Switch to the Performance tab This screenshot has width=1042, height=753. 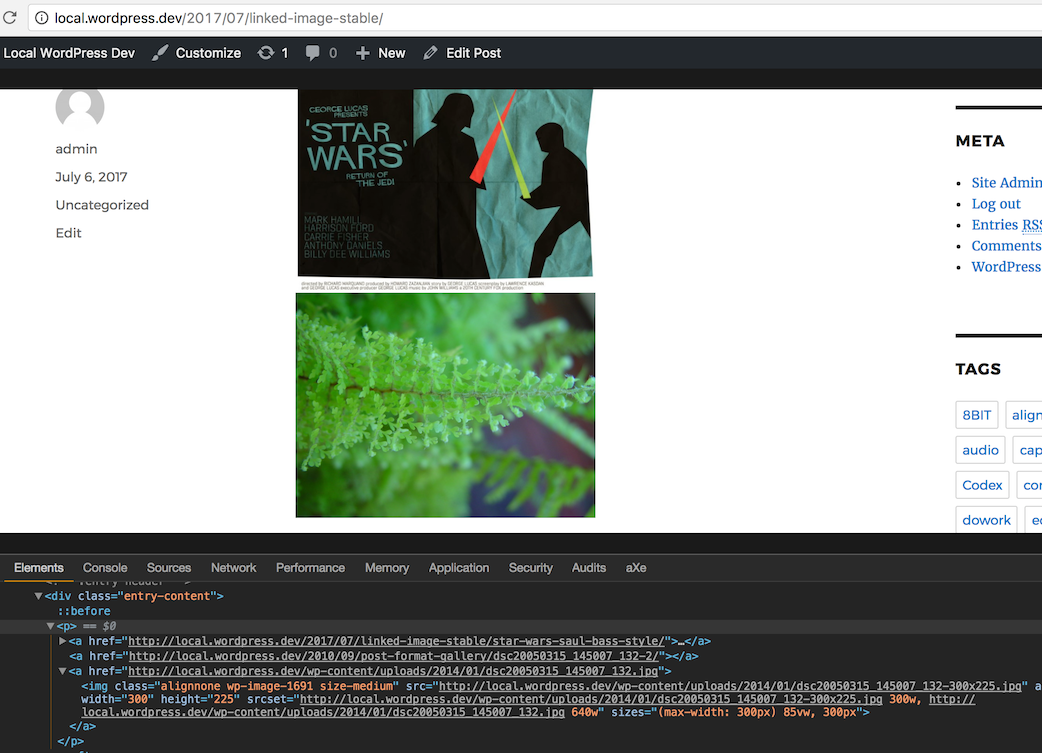coord(310,568)
